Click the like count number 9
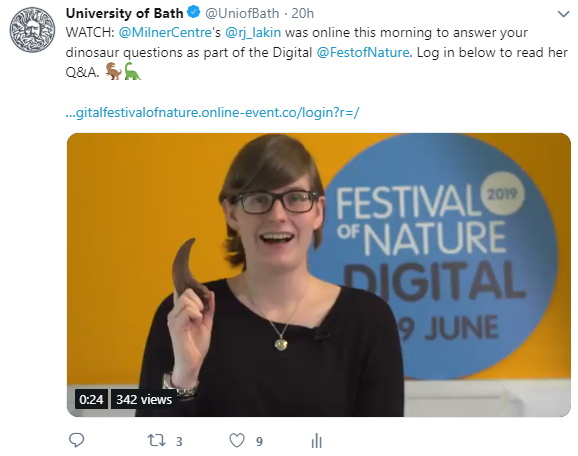This screenshot has width=578, height=456. click(259, 441)
